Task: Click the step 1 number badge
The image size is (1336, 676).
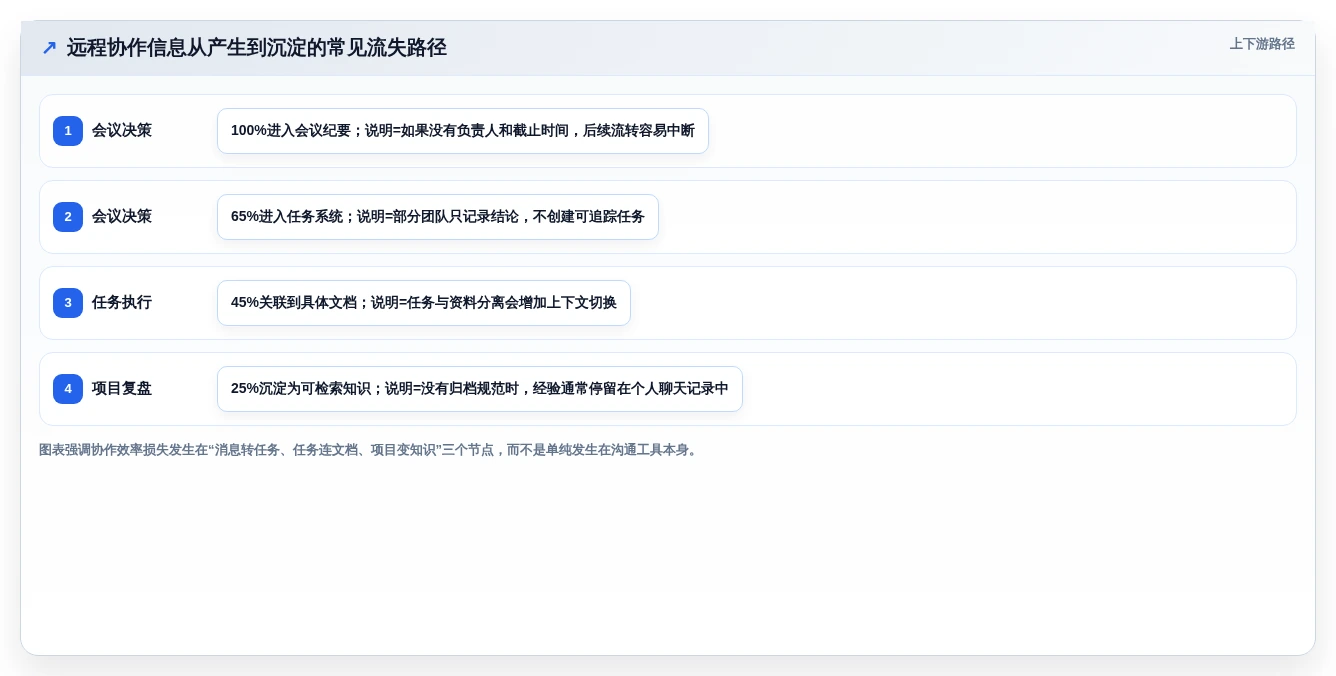Action: click(68, 131)
